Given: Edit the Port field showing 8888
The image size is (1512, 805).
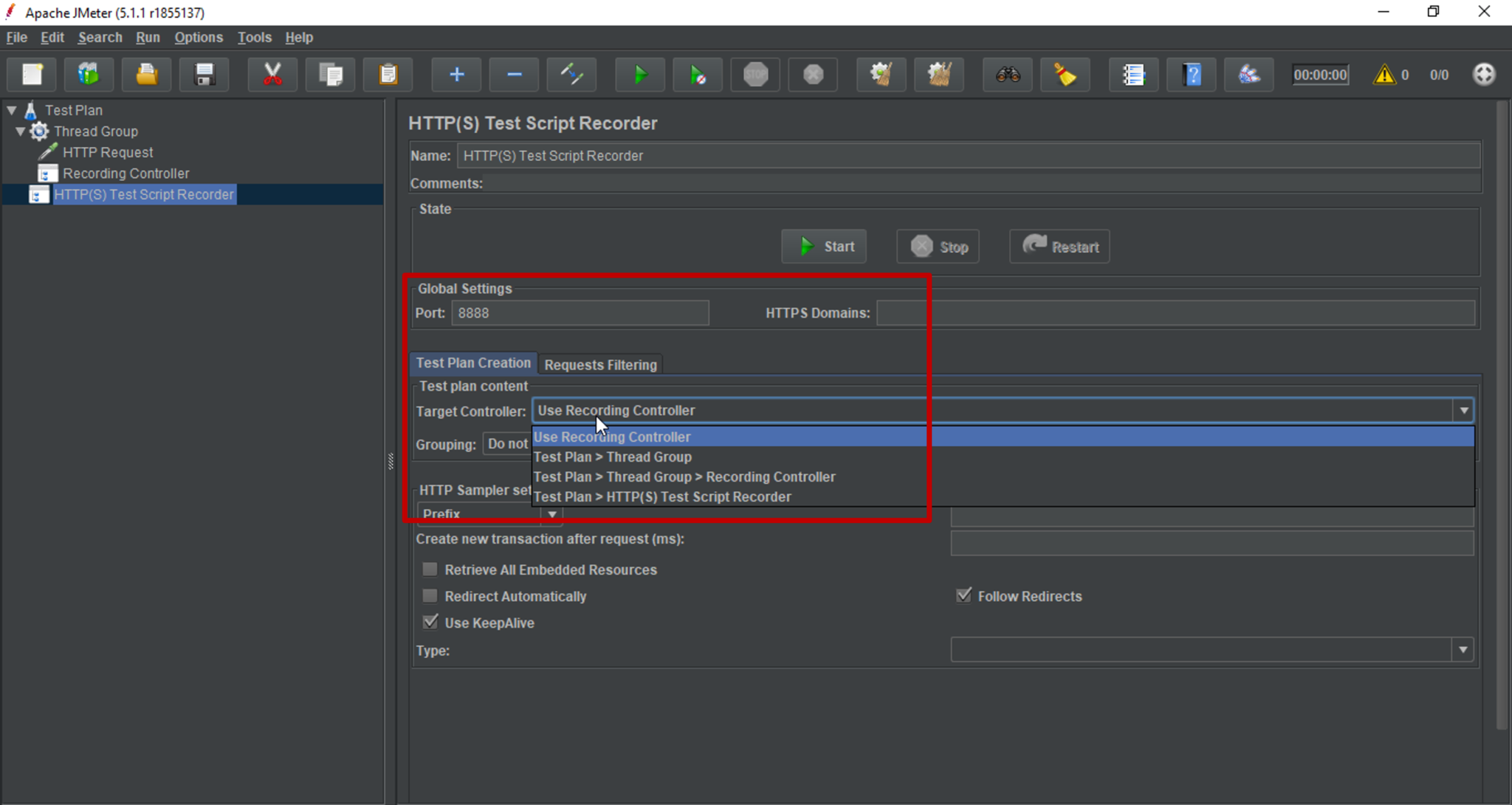Looking at the screenshot, I should click(579, 312).
